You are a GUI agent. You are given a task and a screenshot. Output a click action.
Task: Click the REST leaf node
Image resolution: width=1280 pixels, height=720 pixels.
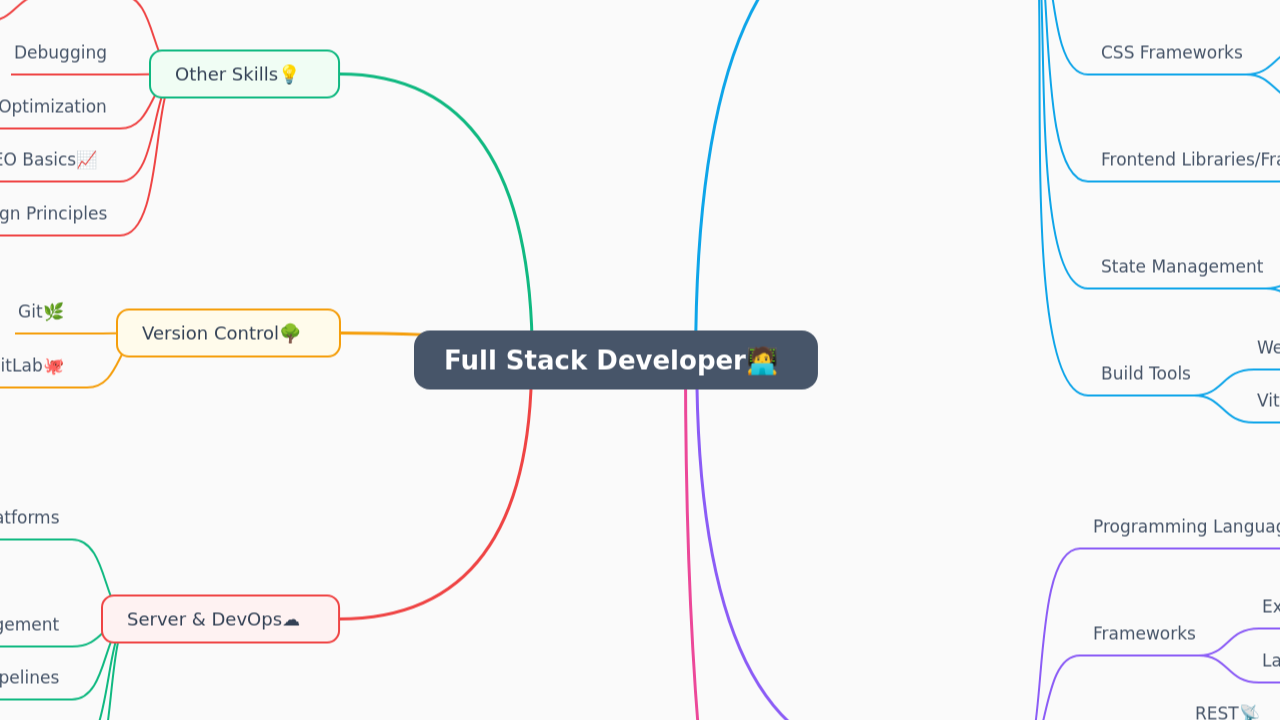click(x=1227, y=712)
